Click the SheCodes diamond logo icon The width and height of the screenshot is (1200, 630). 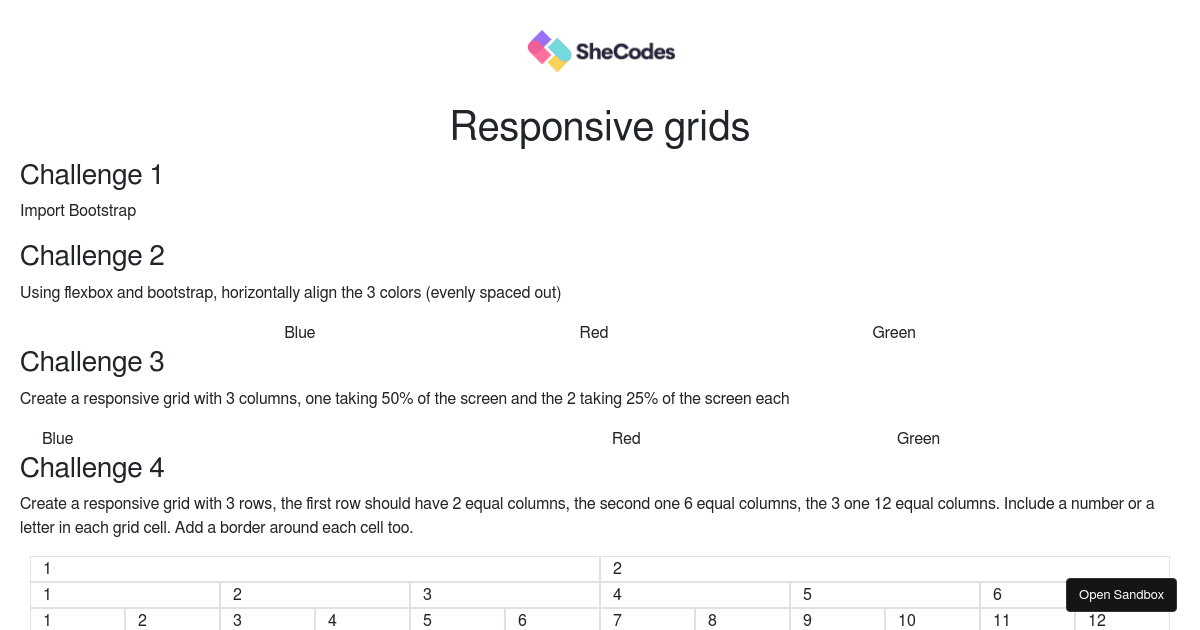(x=548, y=50)
